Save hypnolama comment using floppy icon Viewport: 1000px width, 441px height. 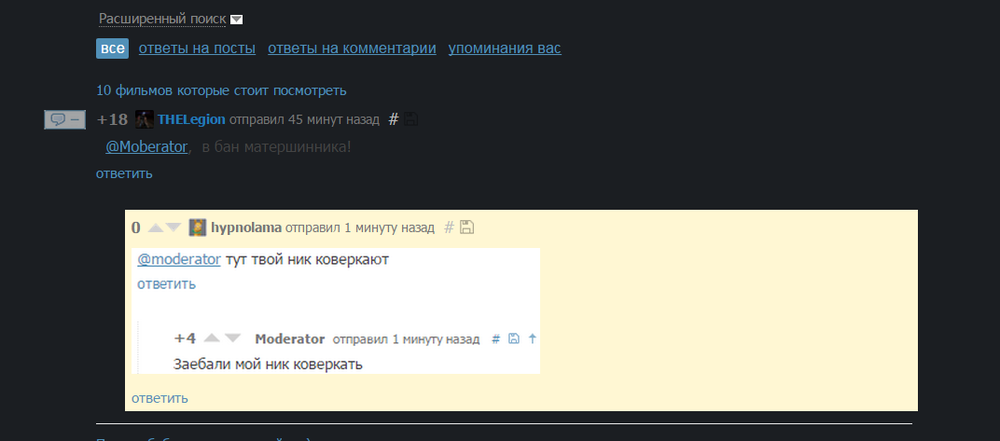[467, 227]
